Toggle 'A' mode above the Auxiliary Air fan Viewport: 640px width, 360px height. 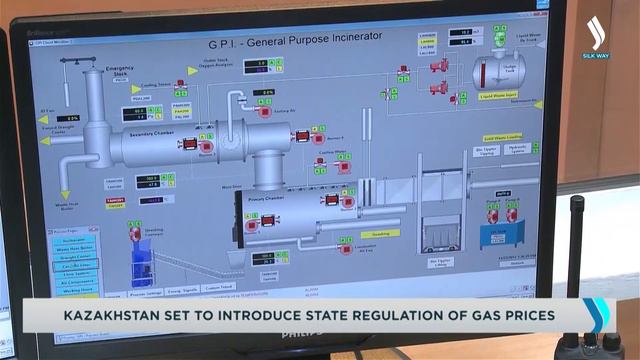pos(261,101)
